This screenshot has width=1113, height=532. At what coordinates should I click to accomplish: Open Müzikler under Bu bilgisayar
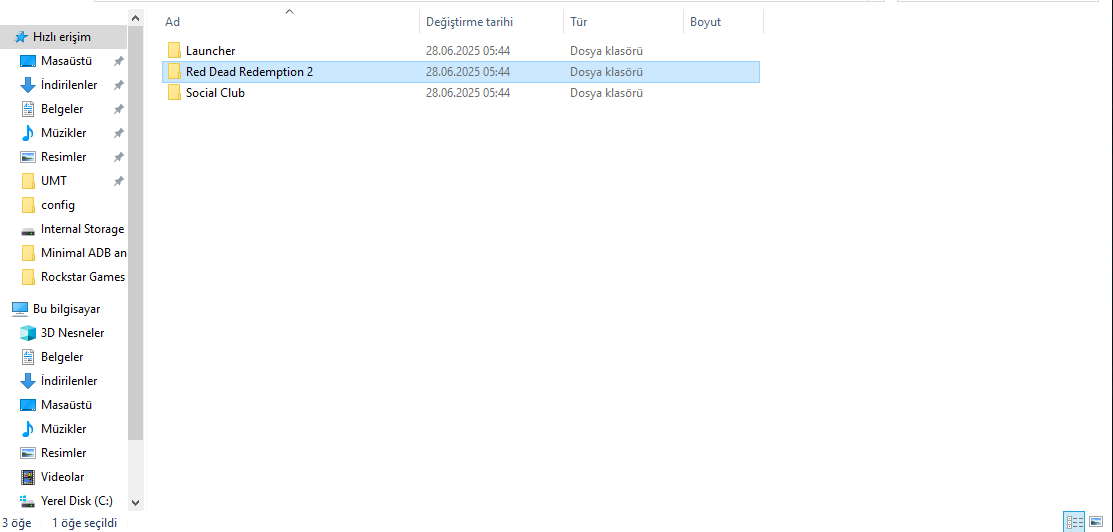(64, 429)
